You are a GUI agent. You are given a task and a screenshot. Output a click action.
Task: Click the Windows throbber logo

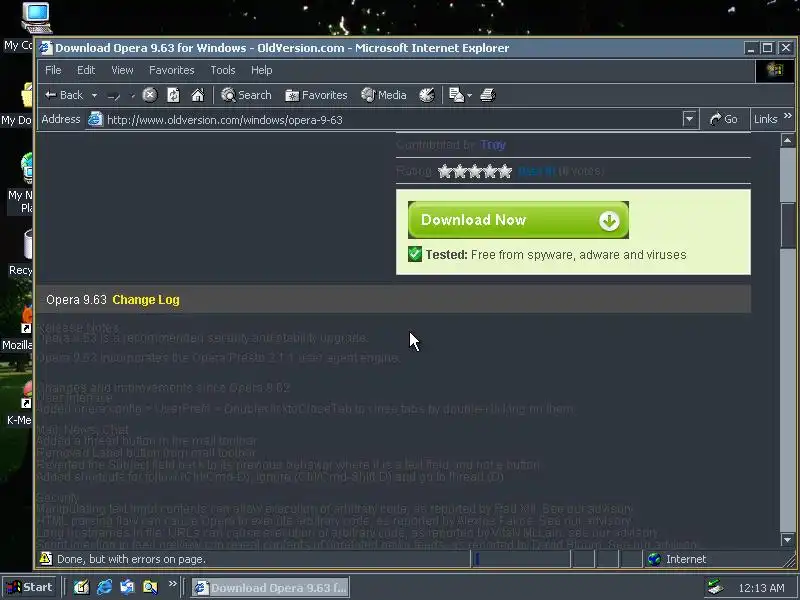point(774,70)
